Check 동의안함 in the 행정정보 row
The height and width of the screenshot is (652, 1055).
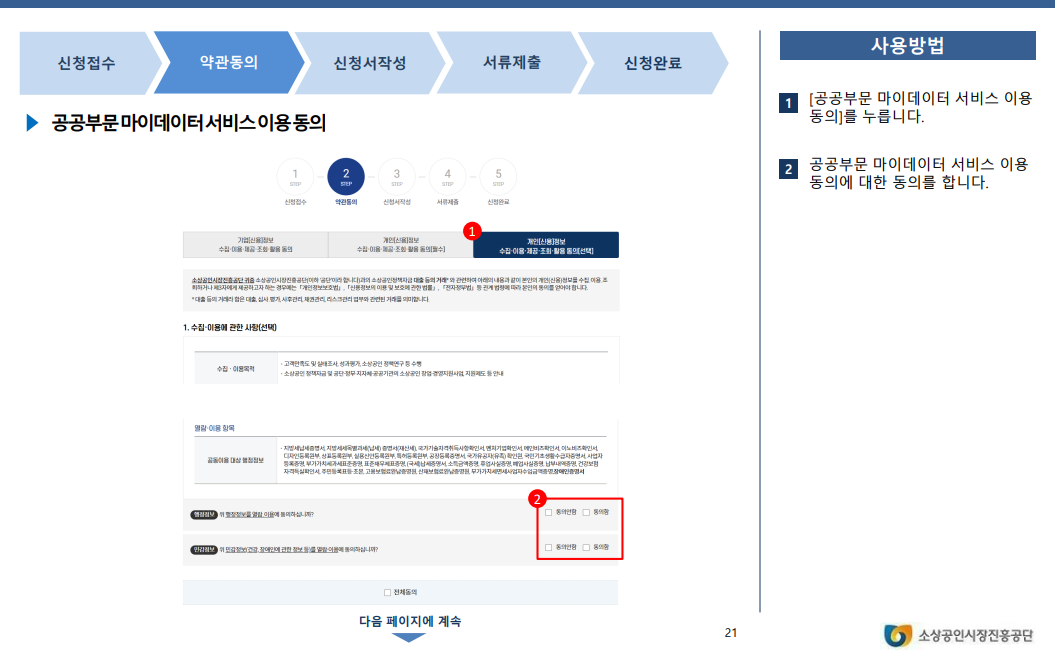(548, 513)
